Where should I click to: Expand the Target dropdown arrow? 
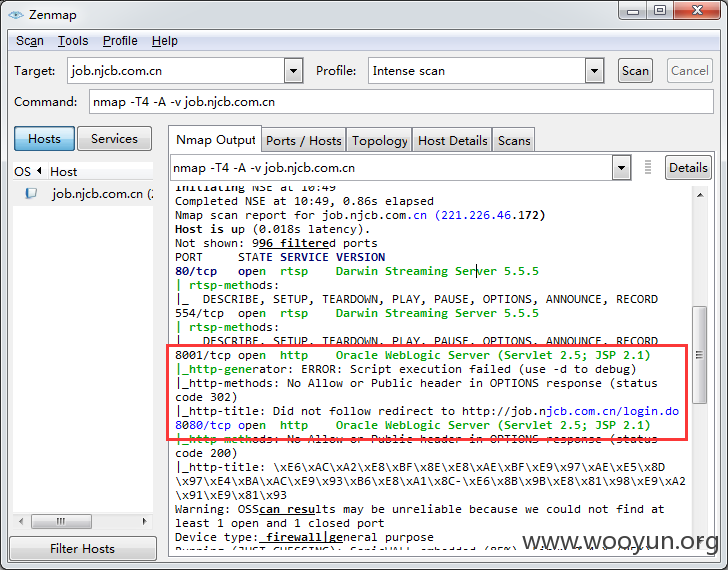[x=293, y=71]
